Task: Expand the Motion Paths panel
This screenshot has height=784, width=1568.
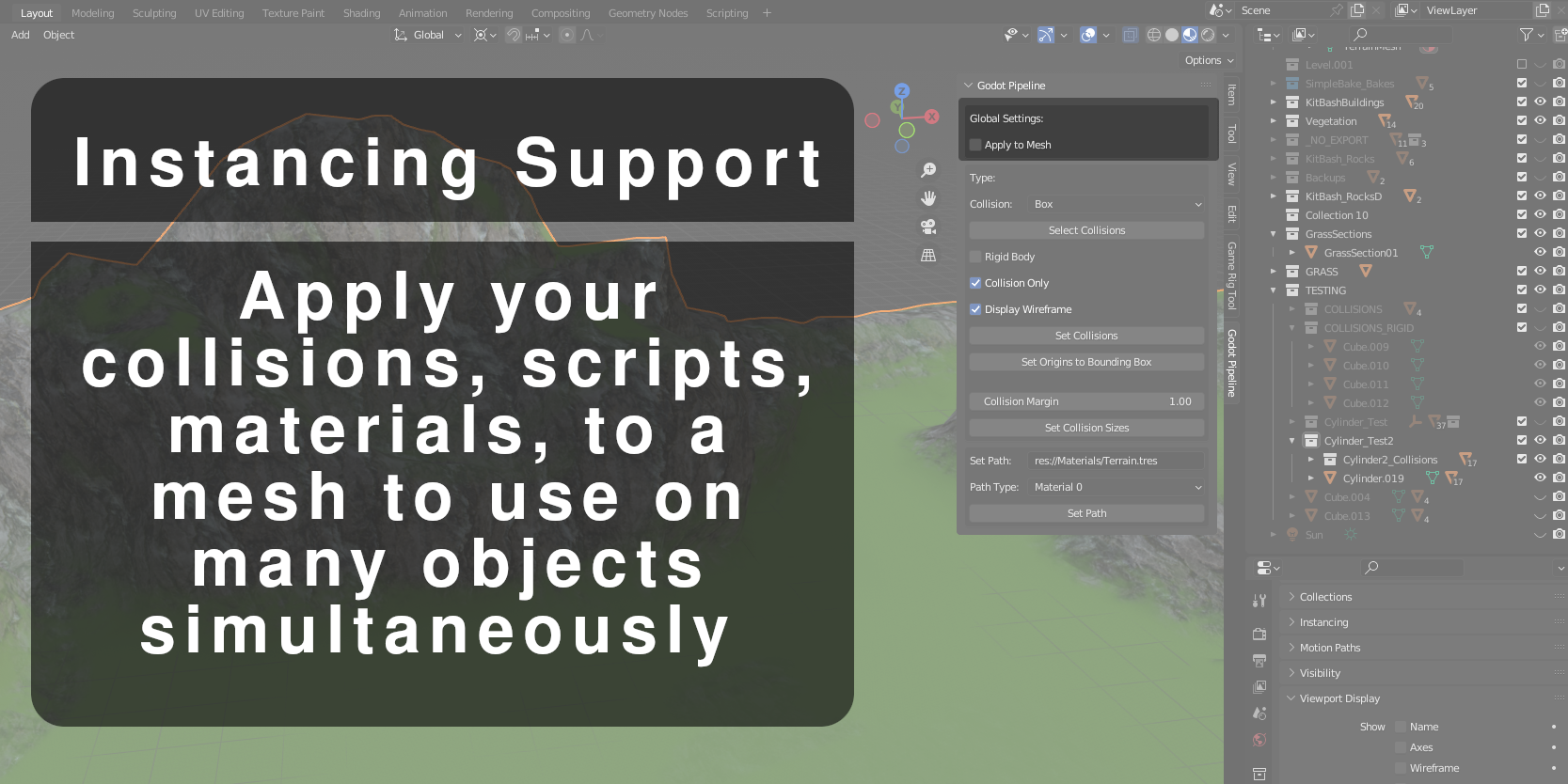Action: click(1291, 648)
